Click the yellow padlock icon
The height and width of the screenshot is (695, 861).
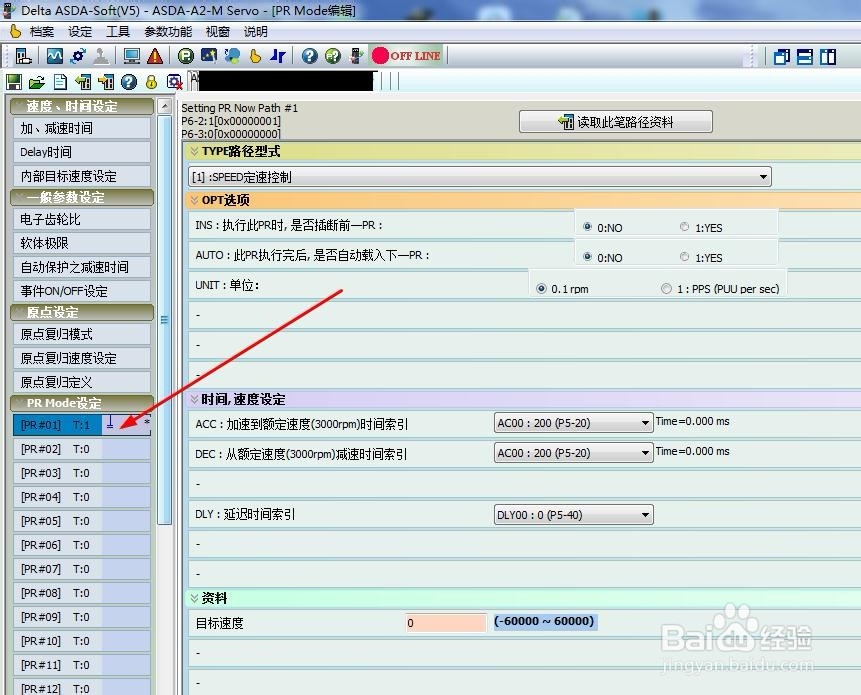tap(152, 82)
